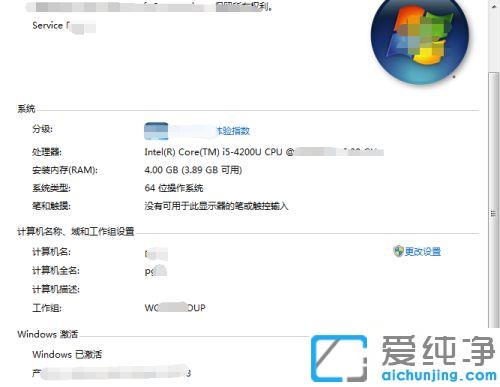Click the 笔和触摸 label
The height and width of the screenshot is (387, 500).
(51, 206)
